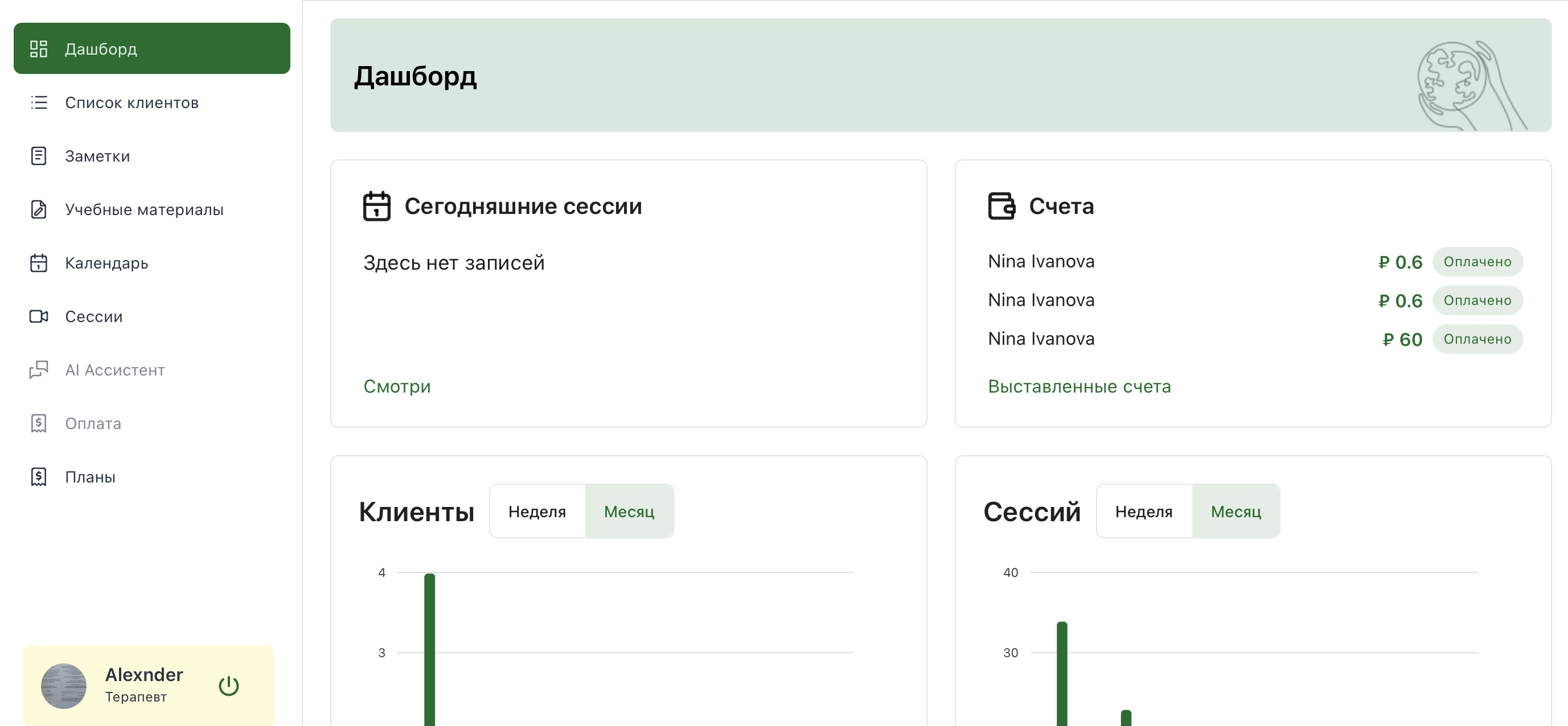Open Список клиентов in sidebar
The image size is (1568, 726).
(x=152, y=102)
